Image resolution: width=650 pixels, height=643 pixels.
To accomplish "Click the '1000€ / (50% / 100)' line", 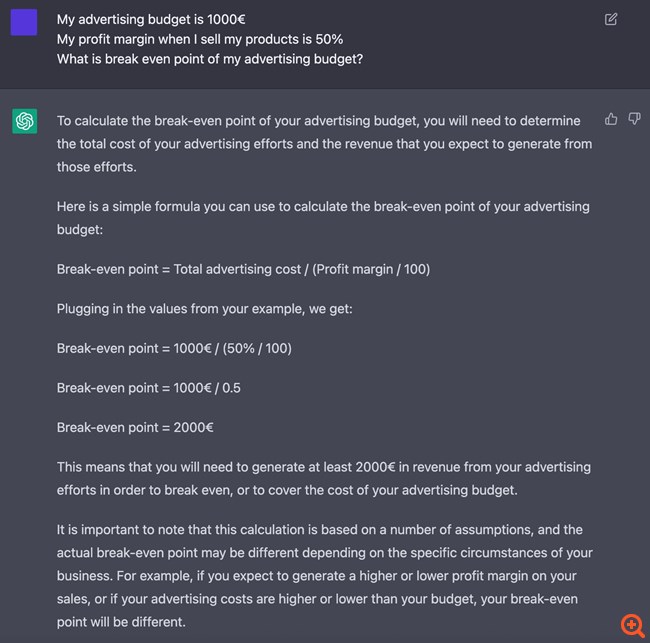I will click(x=174, y=348).
